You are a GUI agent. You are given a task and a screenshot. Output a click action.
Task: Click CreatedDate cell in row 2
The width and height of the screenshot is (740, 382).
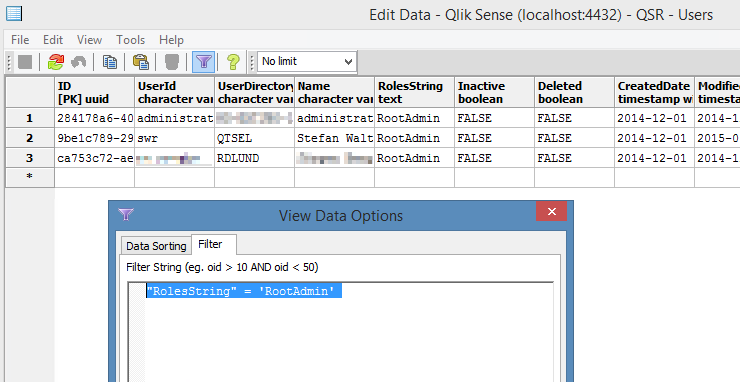(655, 138)
